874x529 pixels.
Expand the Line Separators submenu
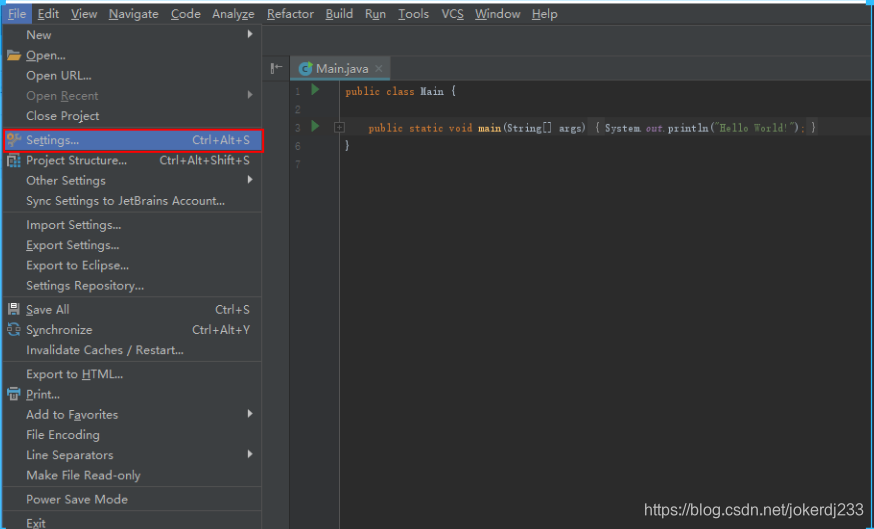point(132,455)
